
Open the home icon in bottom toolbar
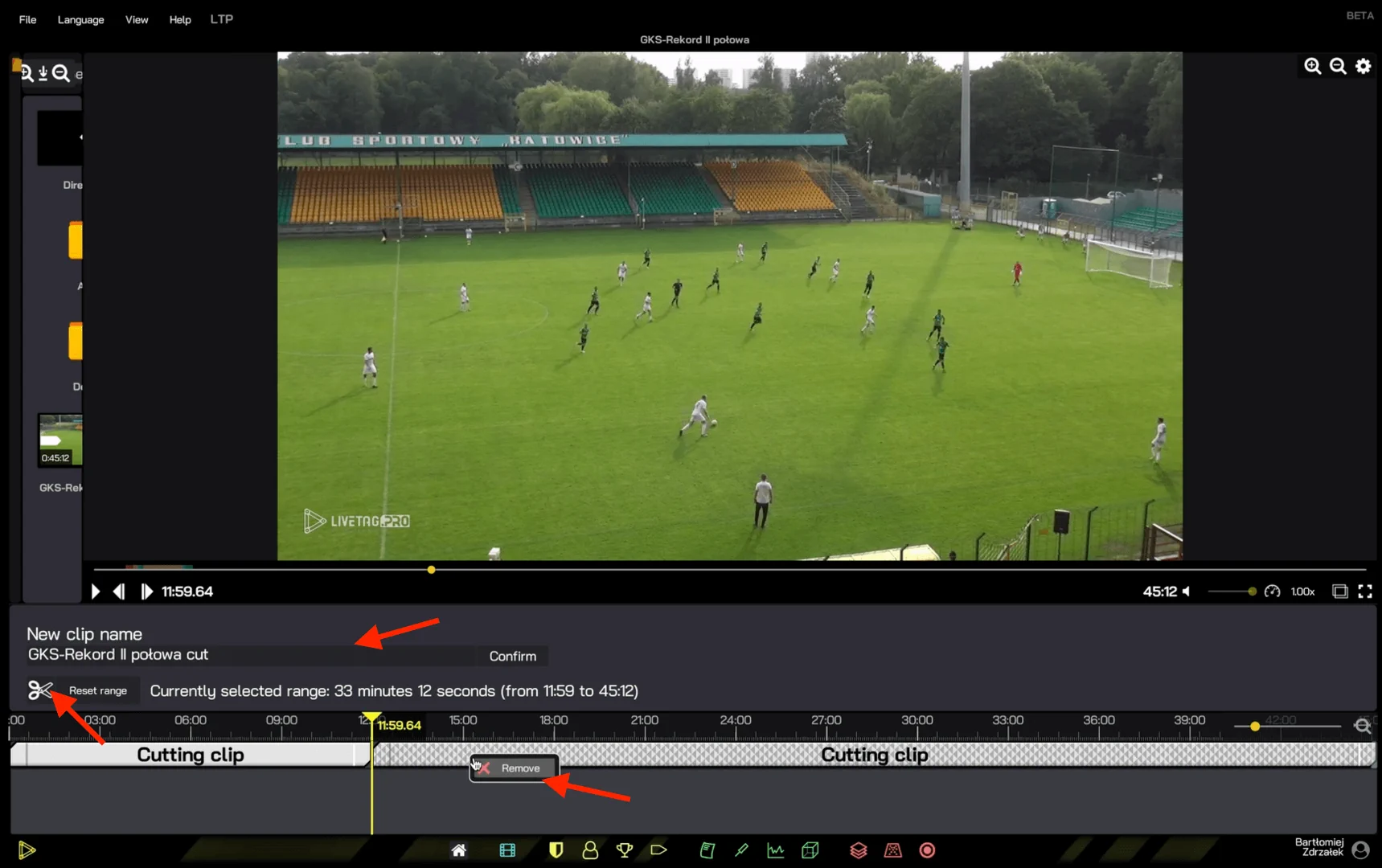point(458,850)
